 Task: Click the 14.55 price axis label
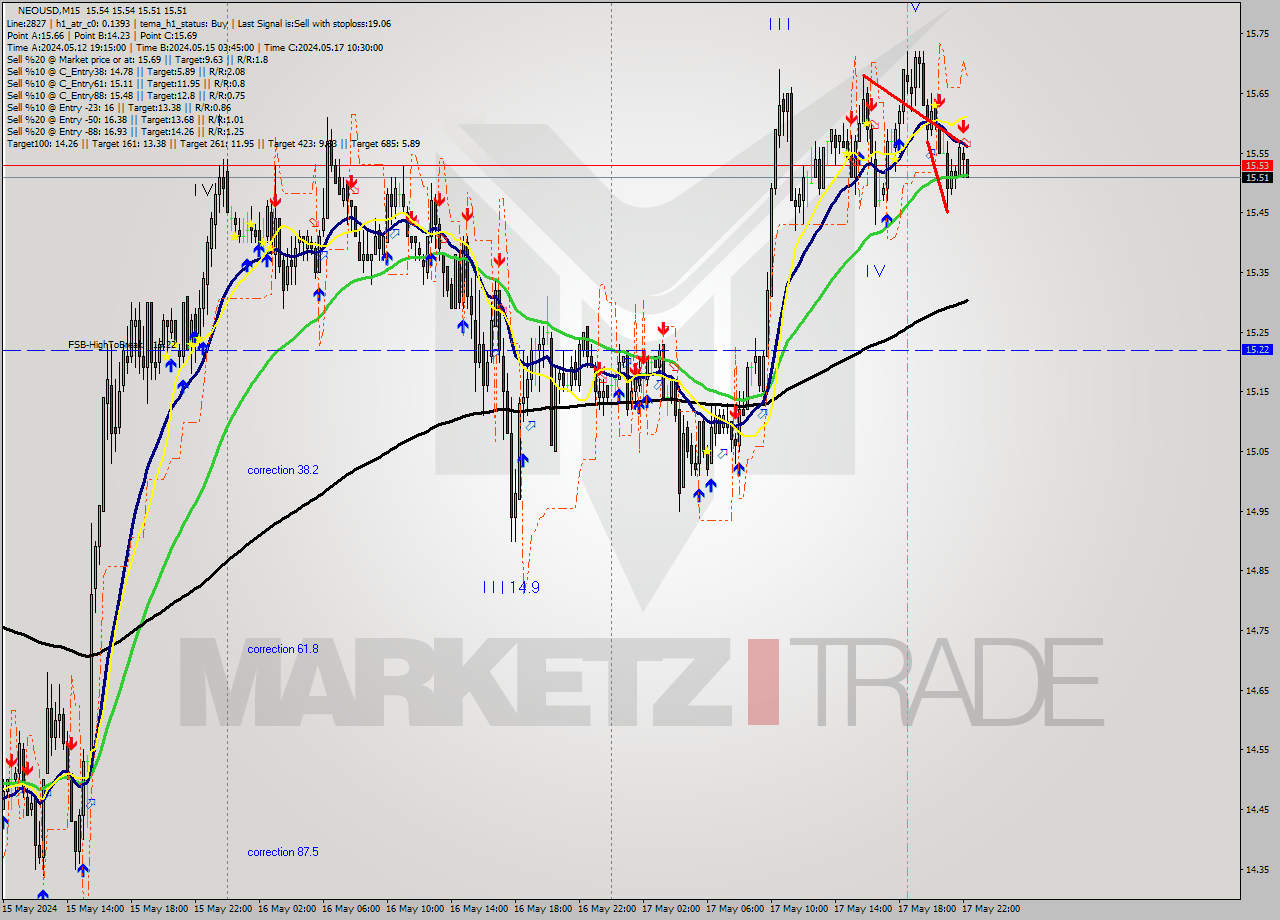coord(1257,749)
